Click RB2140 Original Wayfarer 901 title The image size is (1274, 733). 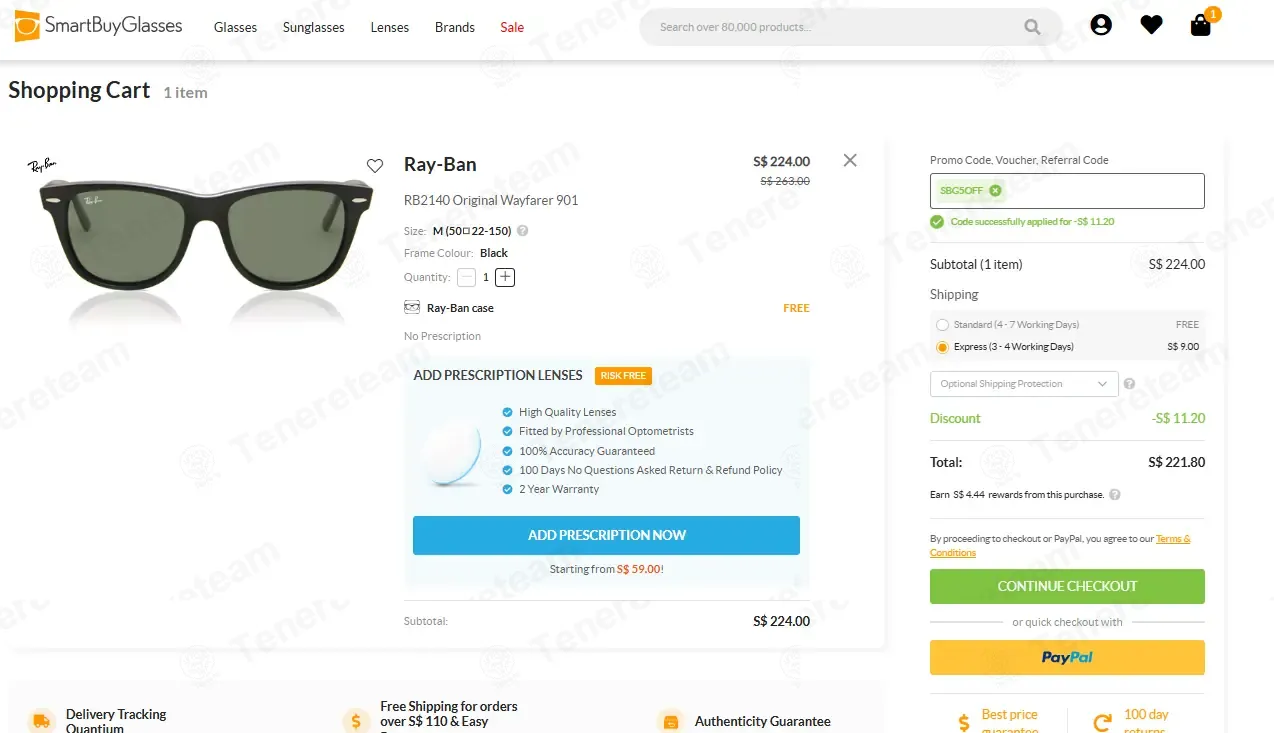tap(491, 200)
